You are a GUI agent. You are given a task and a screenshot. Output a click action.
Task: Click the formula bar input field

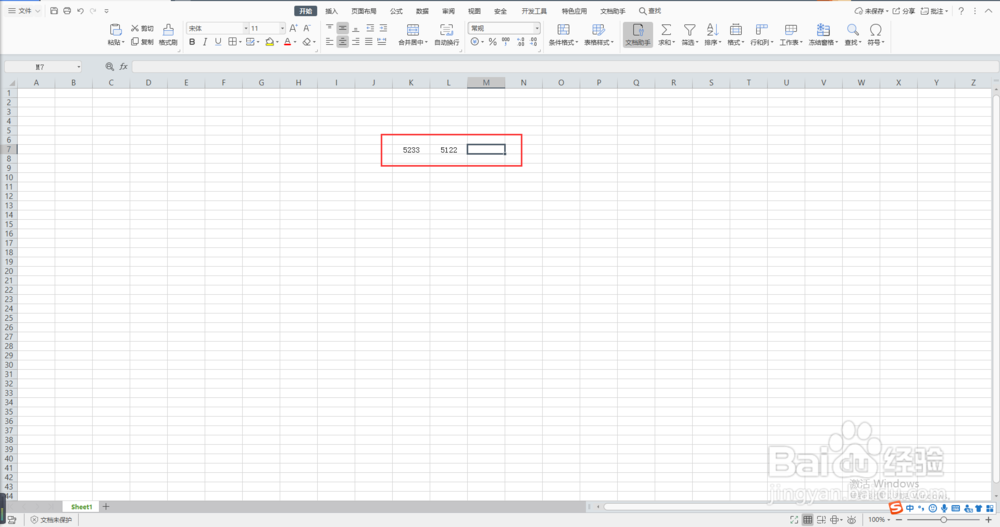564,66
